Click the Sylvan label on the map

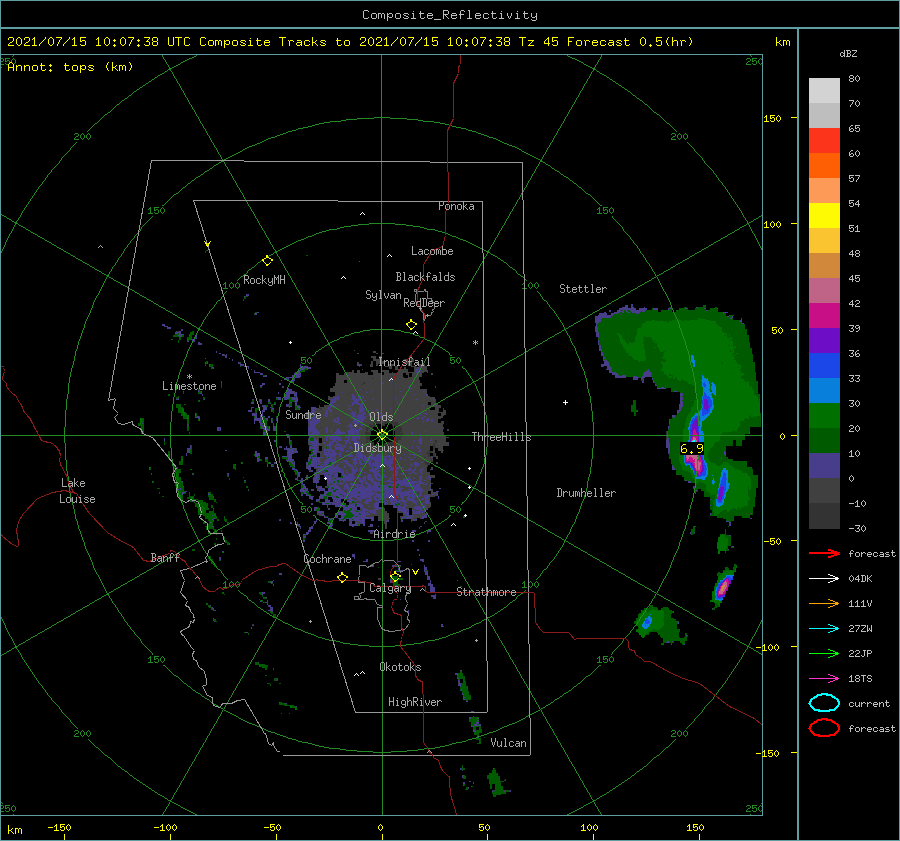[383, 295]
